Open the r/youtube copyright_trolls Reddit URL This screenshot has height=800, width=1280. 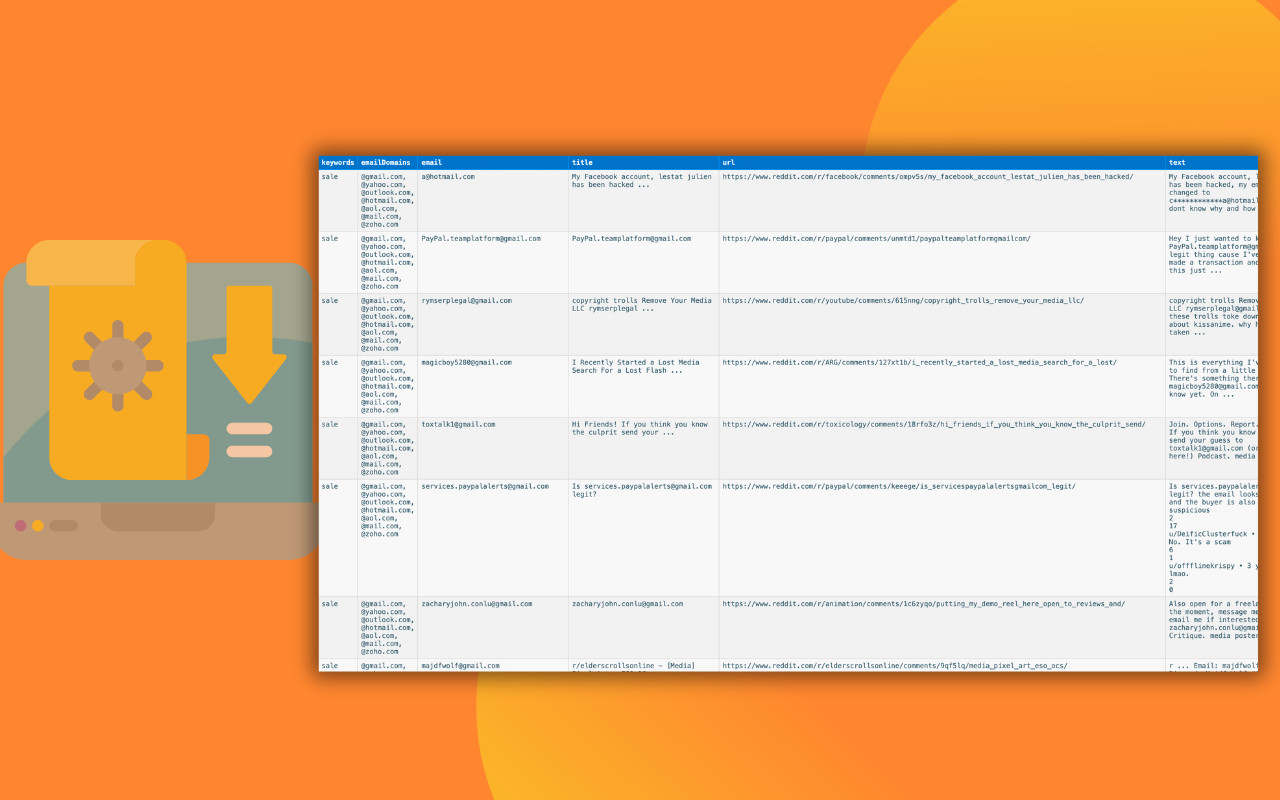pyautogui.click(x=903, y=301)
